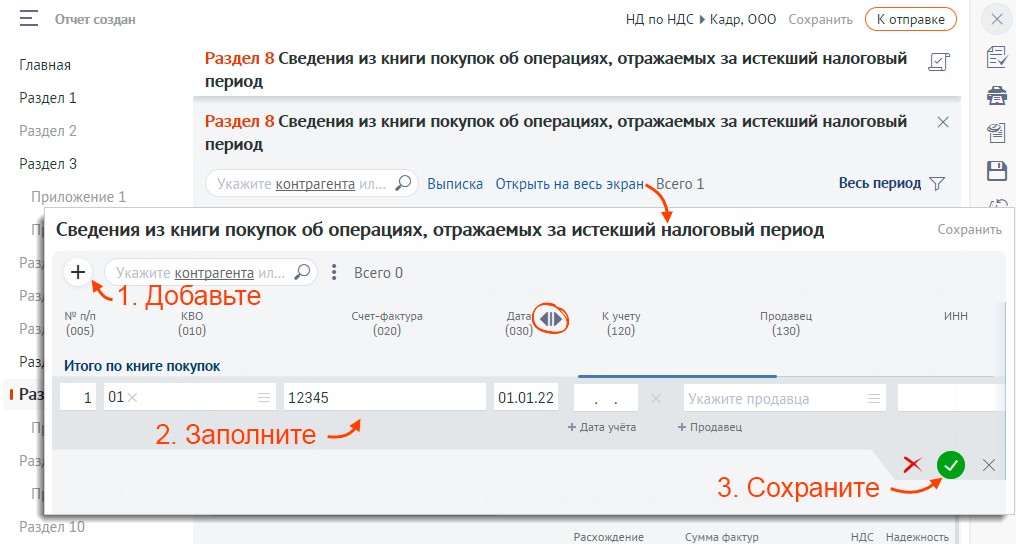This screenshot has height=544, width=1016.
Task: Click the row number 1 cell
Action: [78, 397]
